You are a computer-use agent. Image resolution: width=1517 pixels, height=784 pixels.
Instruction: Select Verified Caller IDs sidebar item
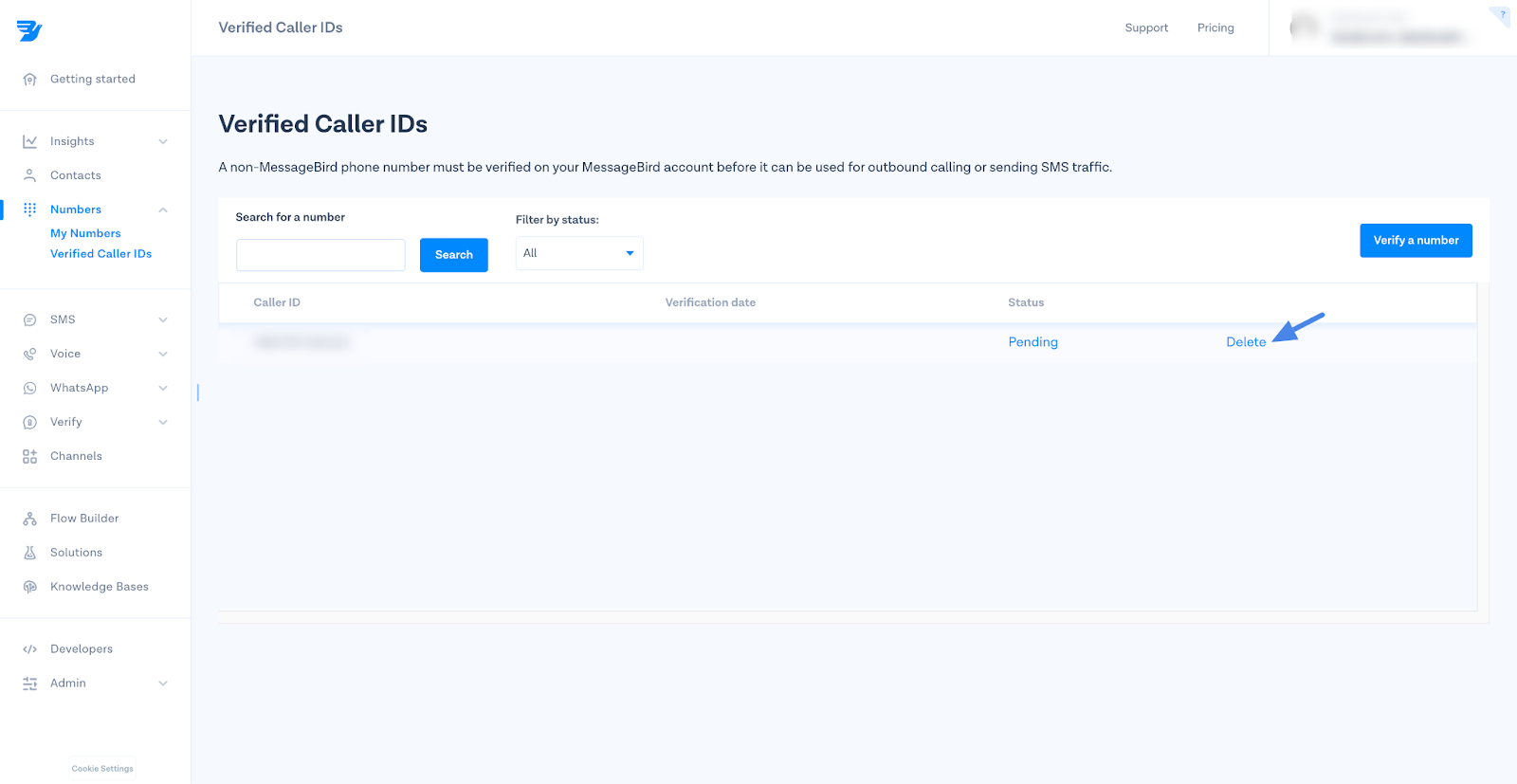(x=101, y=254)
